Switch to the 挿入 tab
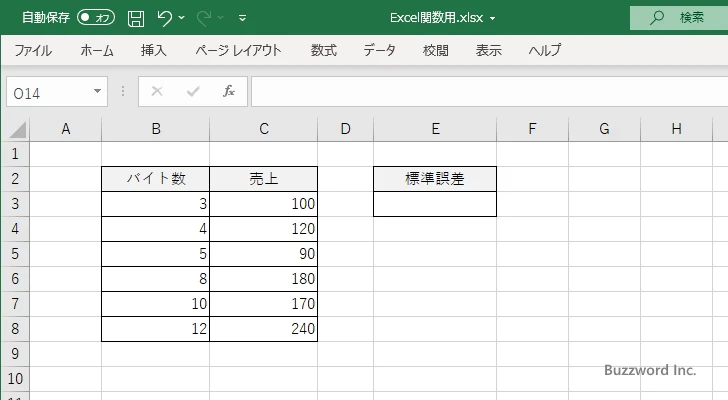The image size is (728, 400). point(154,50)
